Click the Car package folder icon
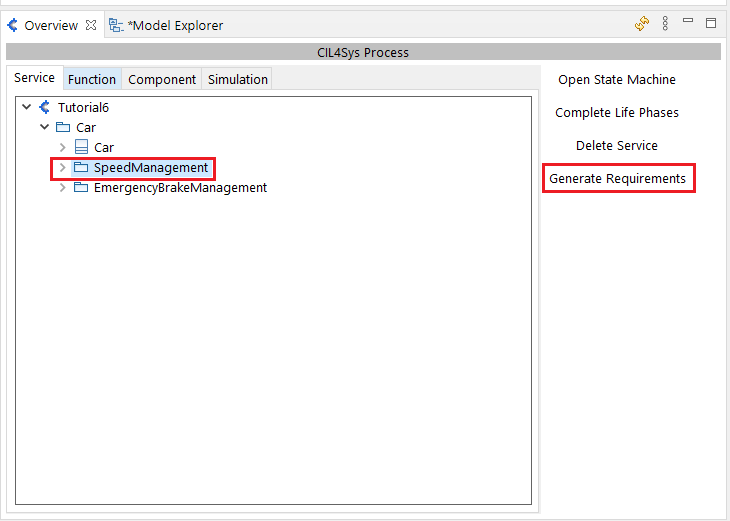This screenshot has height=521, width=730. tap(63, 127)
